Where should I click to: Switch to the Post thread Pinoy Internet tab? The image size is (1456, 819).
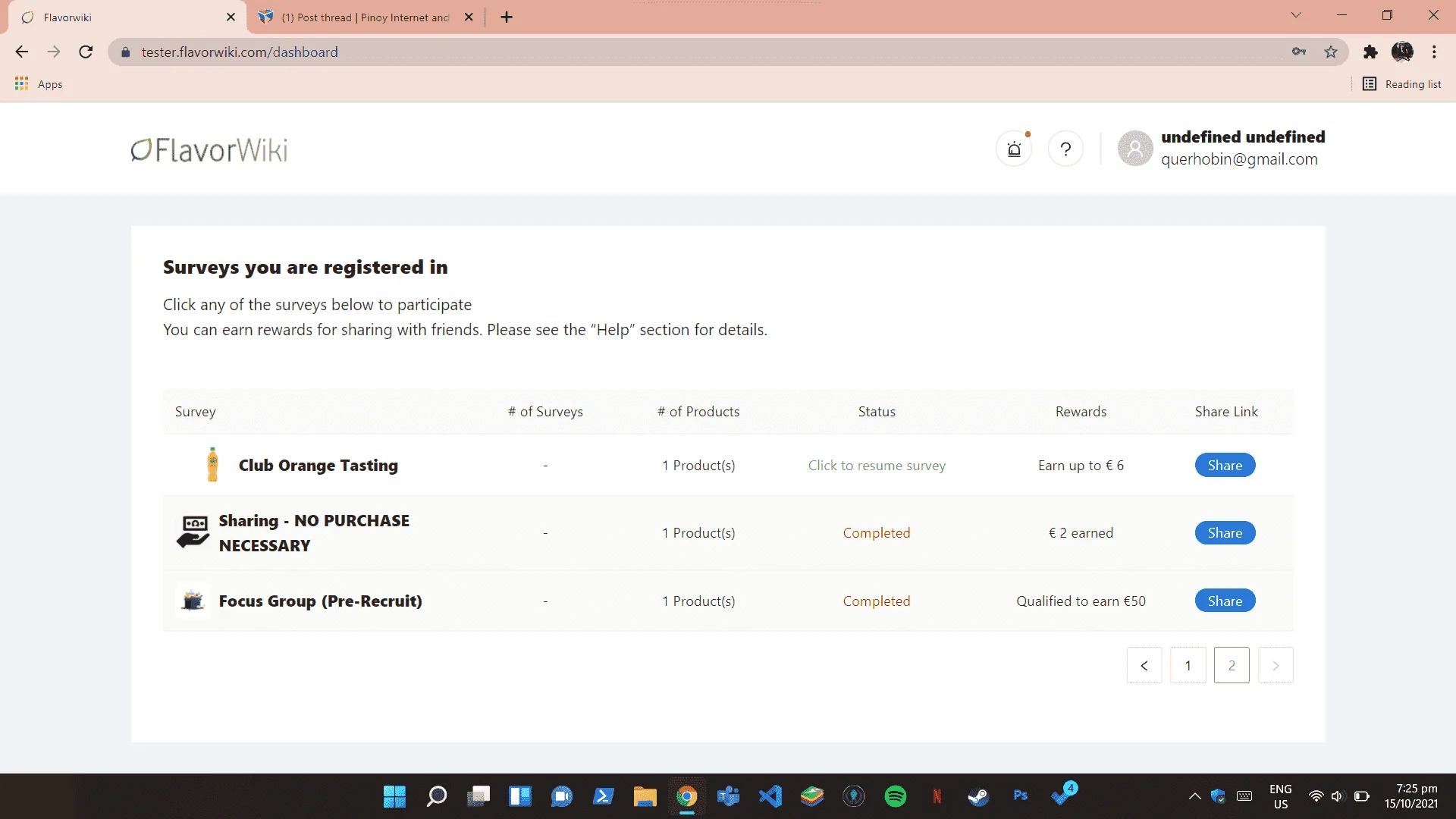366,17
